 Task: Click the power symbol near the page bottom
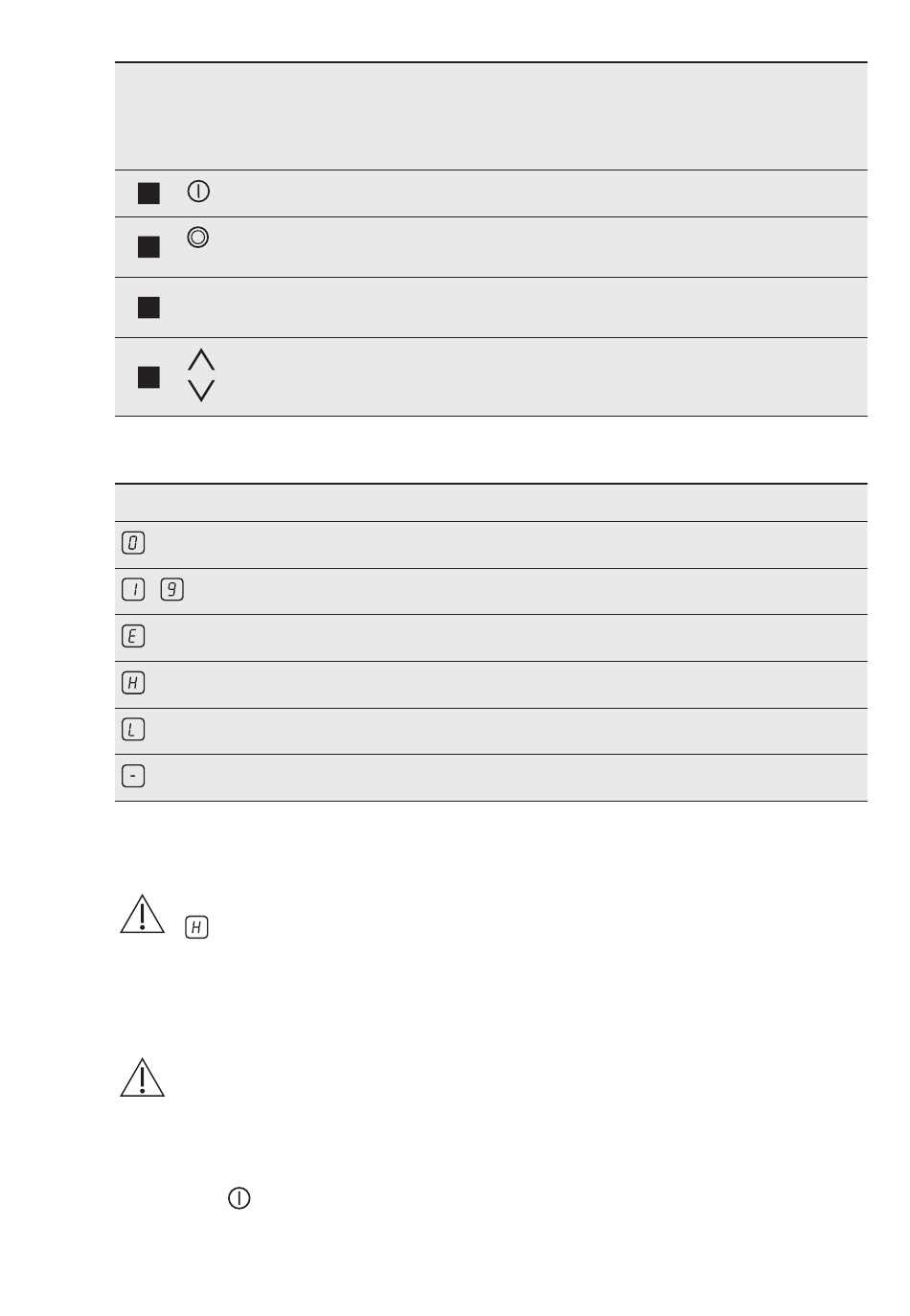click(x=239, y=1198)
